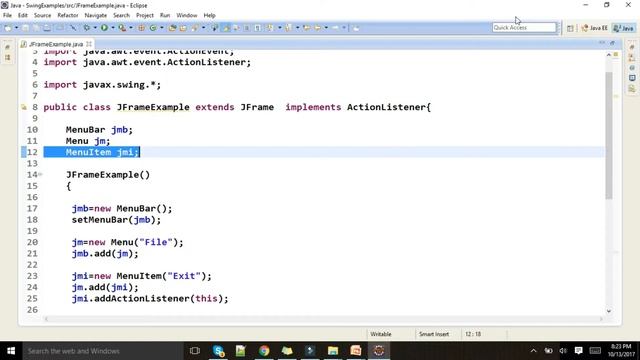Click the Previous Annotation toolbar icon
Viewport: 640px width, 360px height.
(x=288, y=28)
